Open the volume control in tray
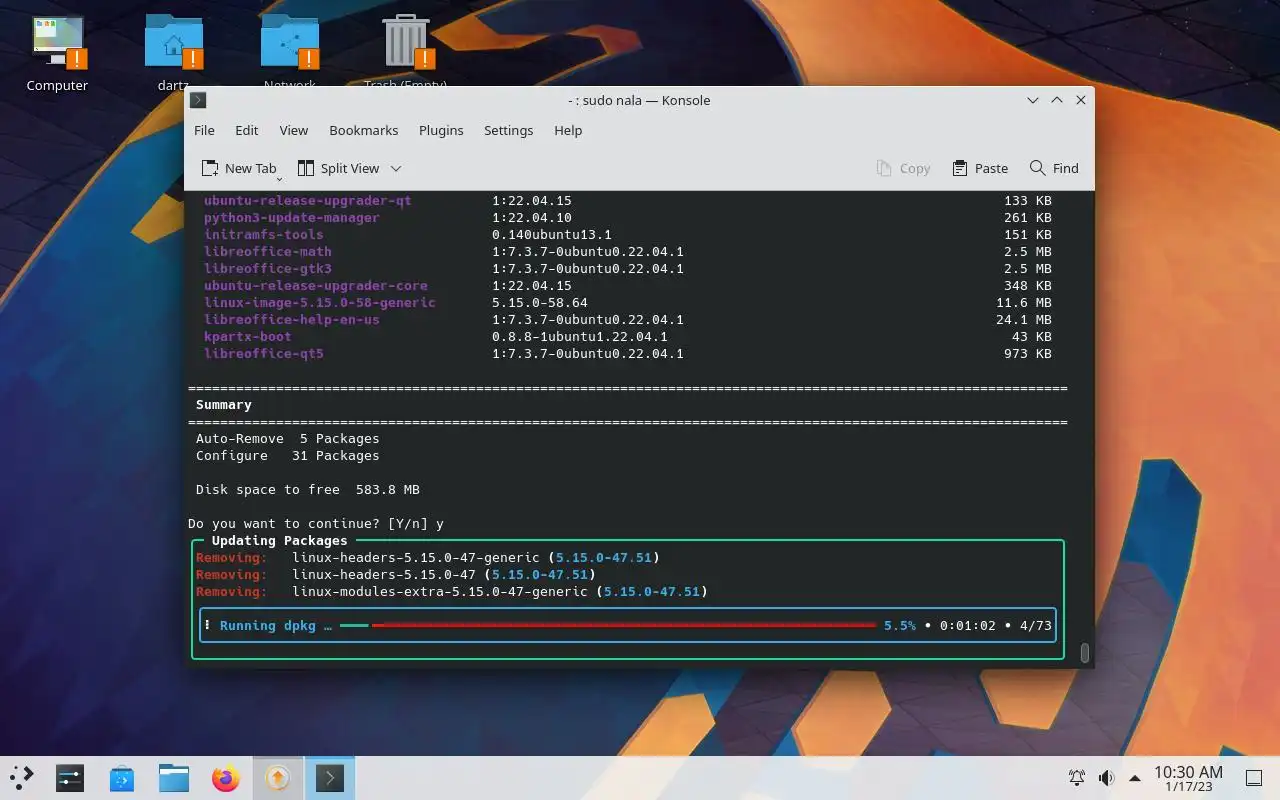This screenshot has width=1280, height=800. 1106,778
